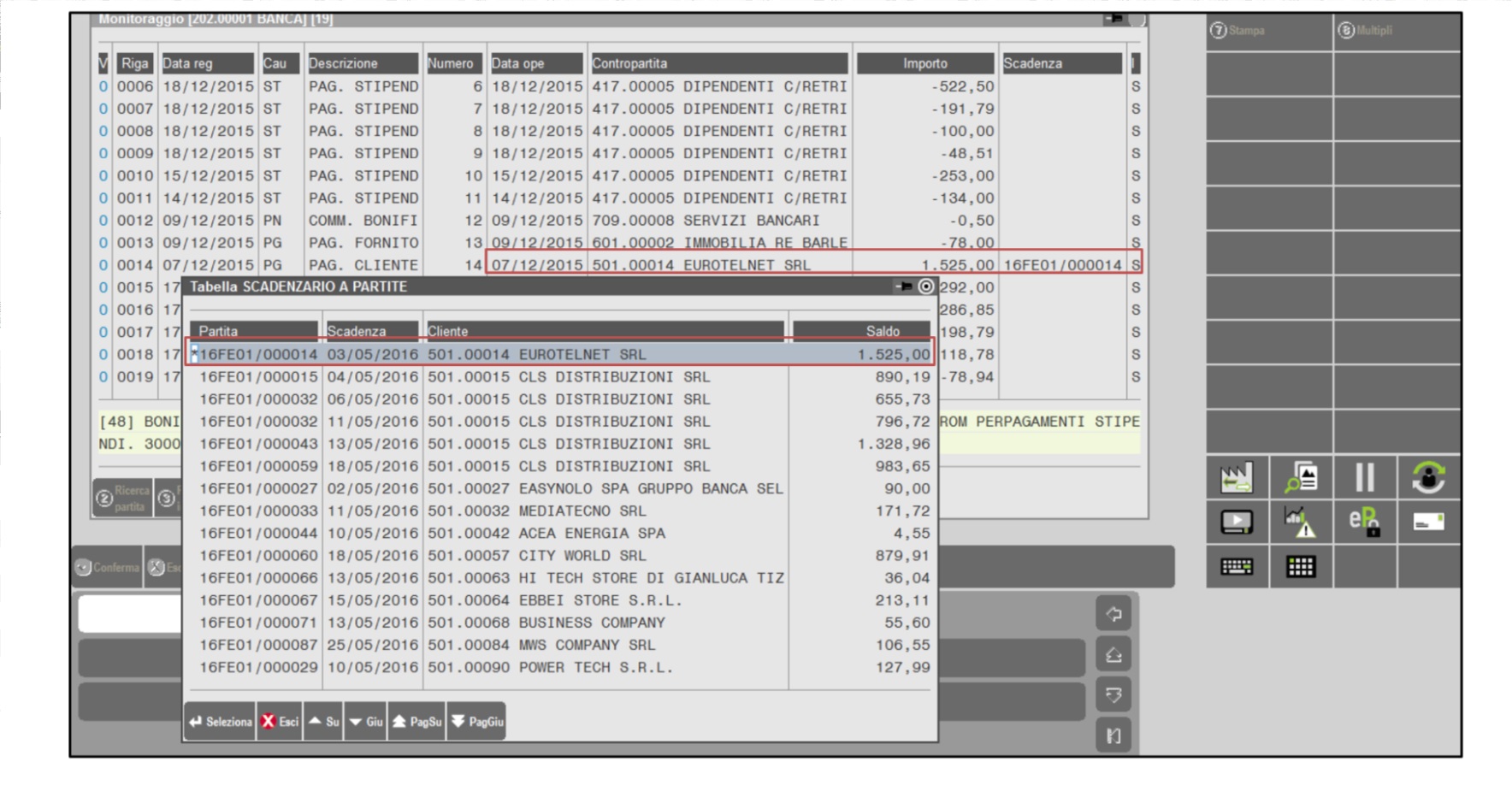This screenshot has height=809, width=1512.
Task: Move up with the Su button
Action: (324, 722)
